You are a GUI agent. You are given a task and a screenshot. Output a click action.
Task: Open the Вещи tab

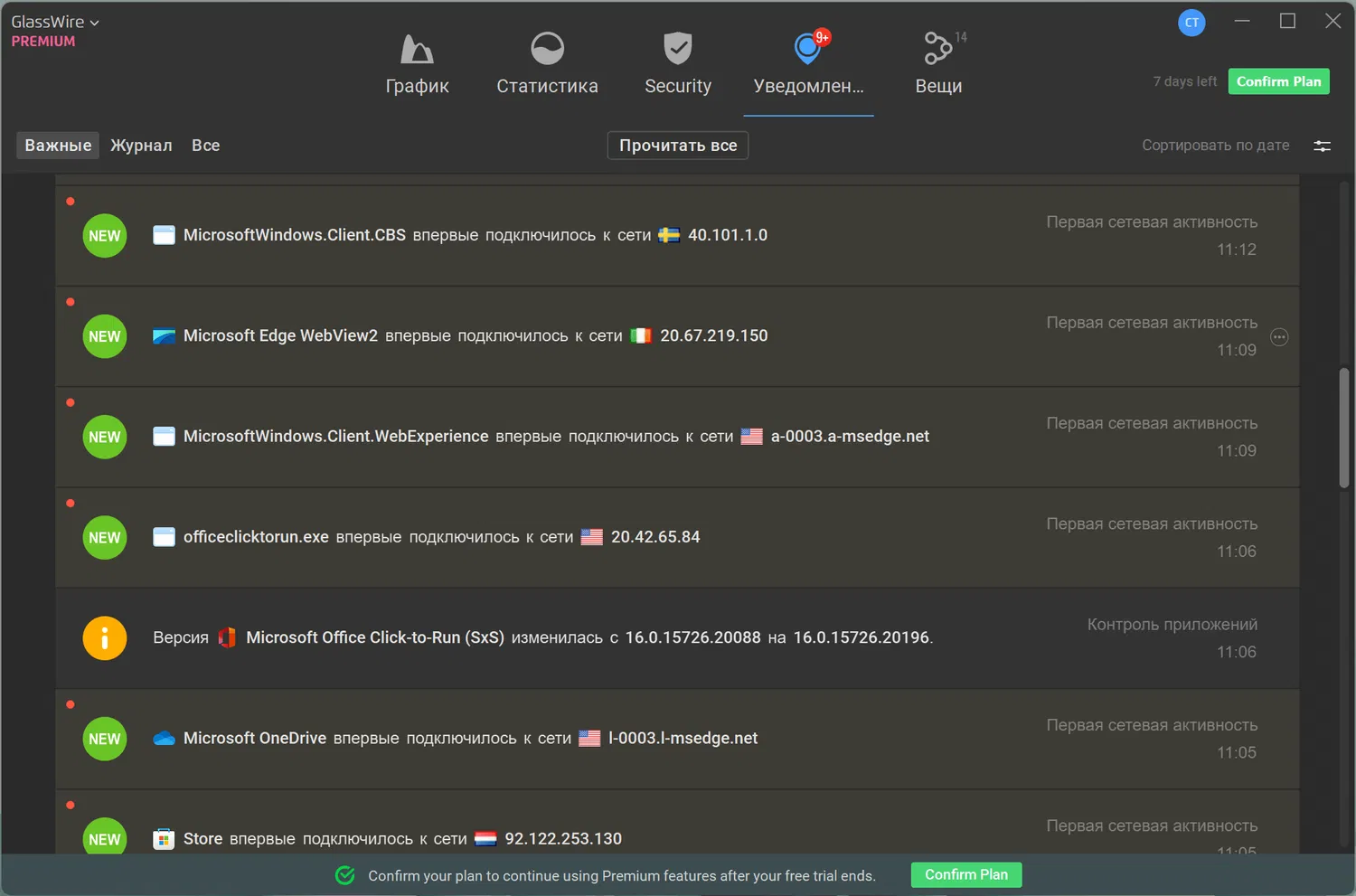click(939, 64)
